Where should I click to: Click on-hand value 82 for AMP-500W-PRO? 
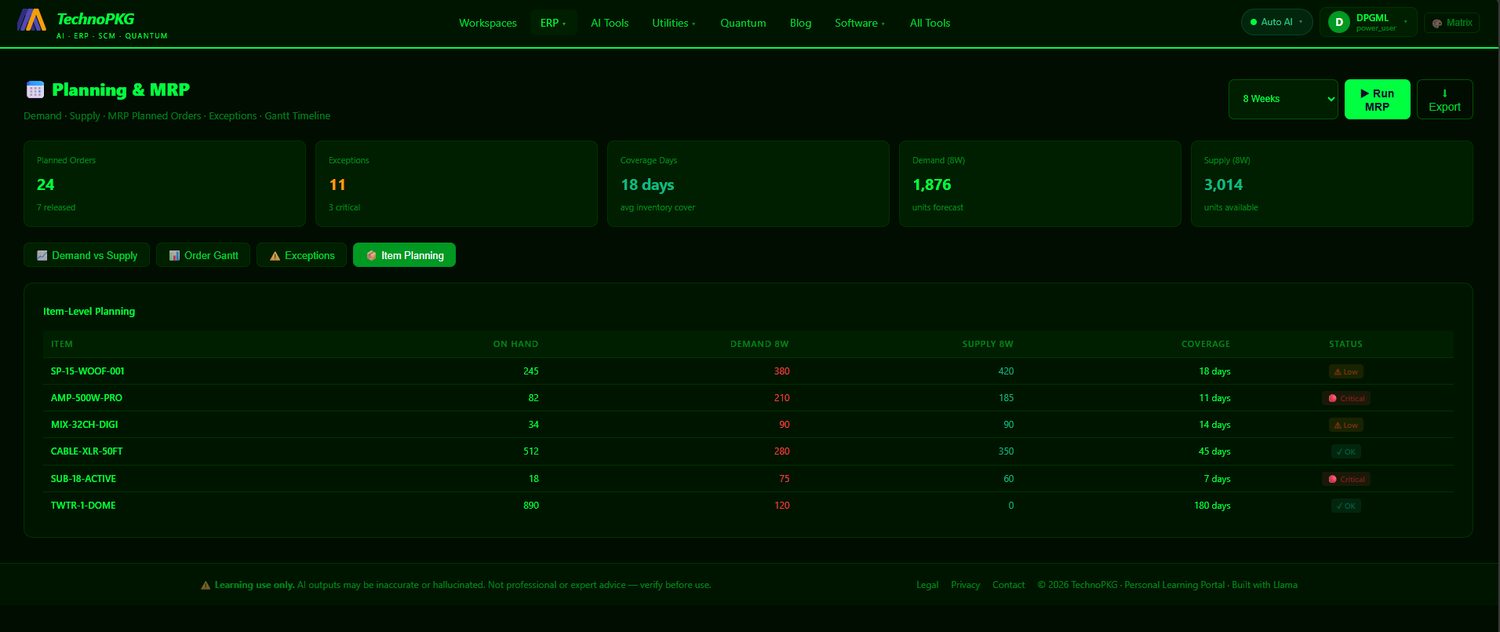(532, 398)
